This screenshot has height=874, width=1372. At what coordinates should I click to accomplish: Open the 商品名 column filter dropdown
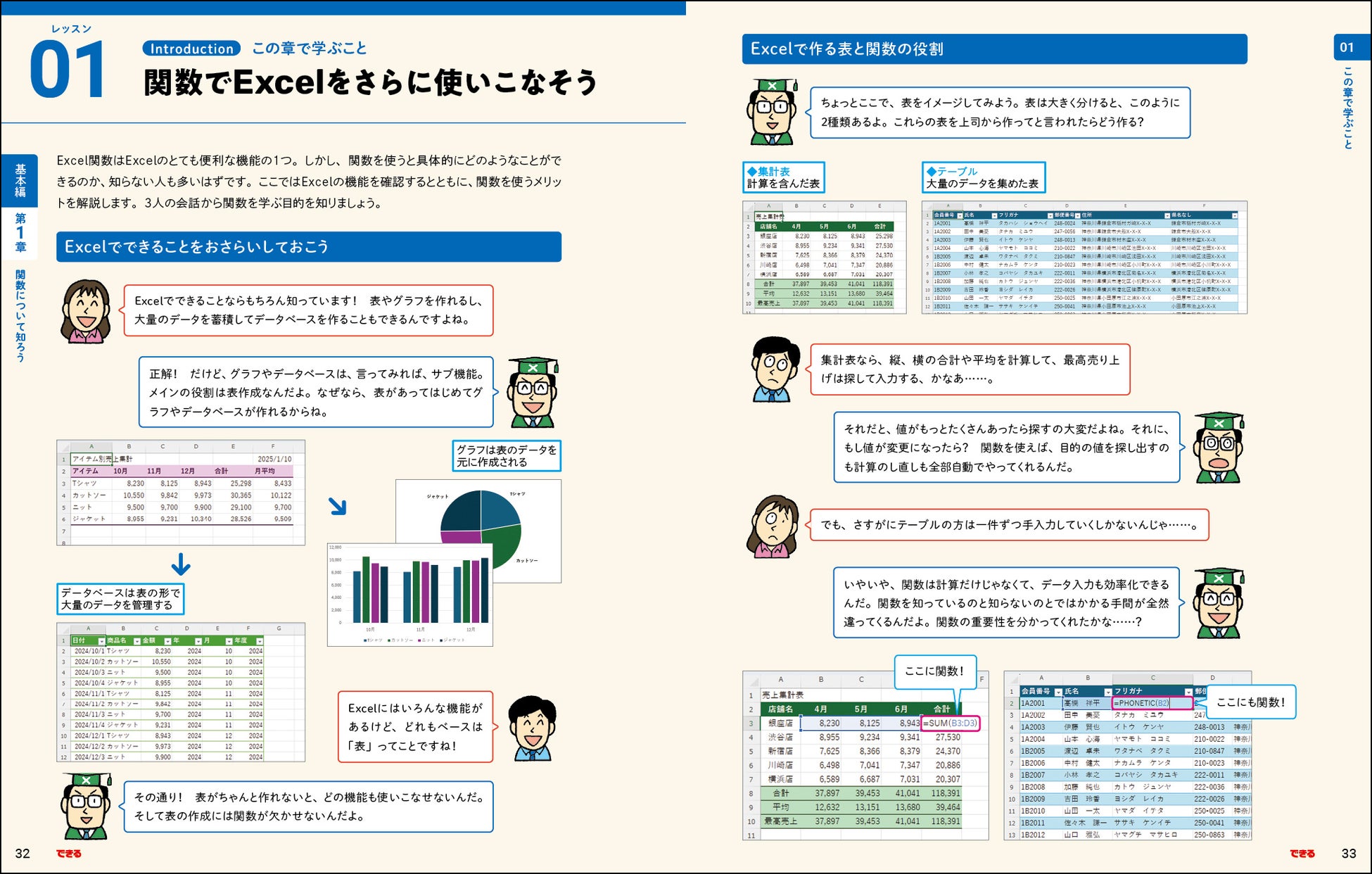point(136,641)
